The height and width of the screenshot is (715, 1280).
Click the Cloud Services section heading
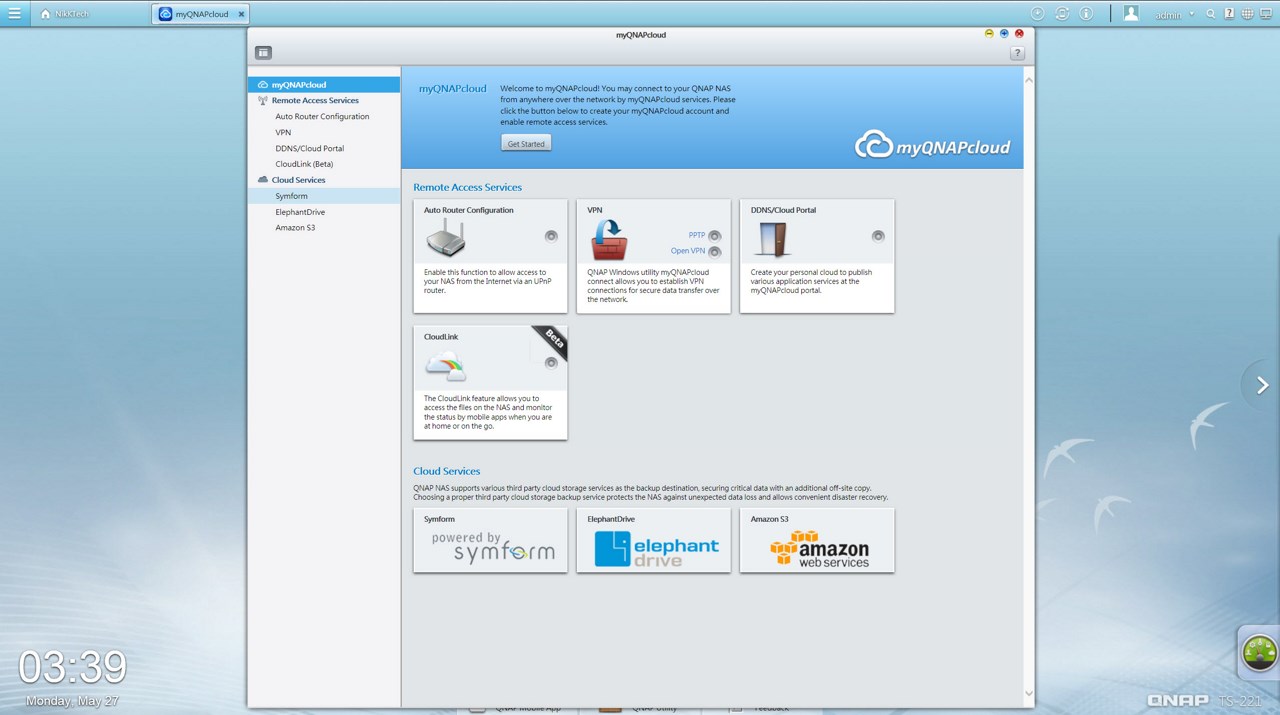point(447,471)
